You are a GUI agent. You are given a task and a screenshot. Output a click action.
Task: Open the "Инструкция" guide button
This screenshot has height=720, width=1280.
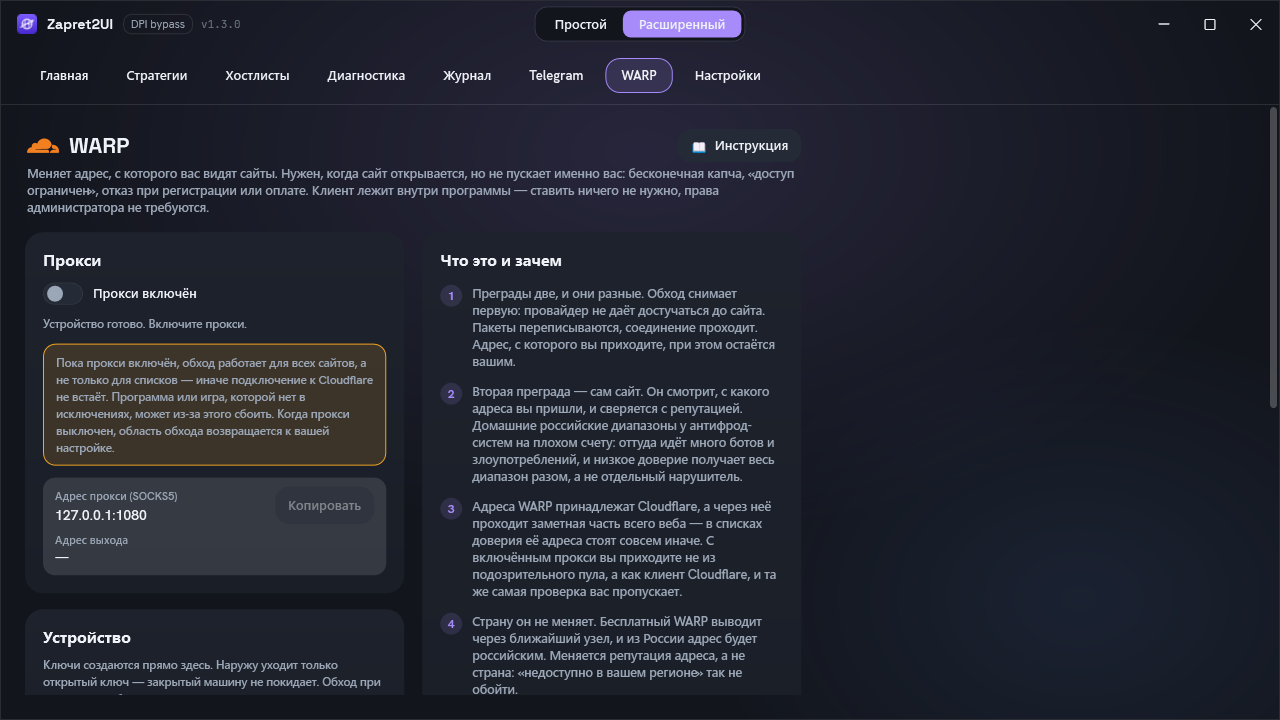pyautogui.click(x=740, y=146)
